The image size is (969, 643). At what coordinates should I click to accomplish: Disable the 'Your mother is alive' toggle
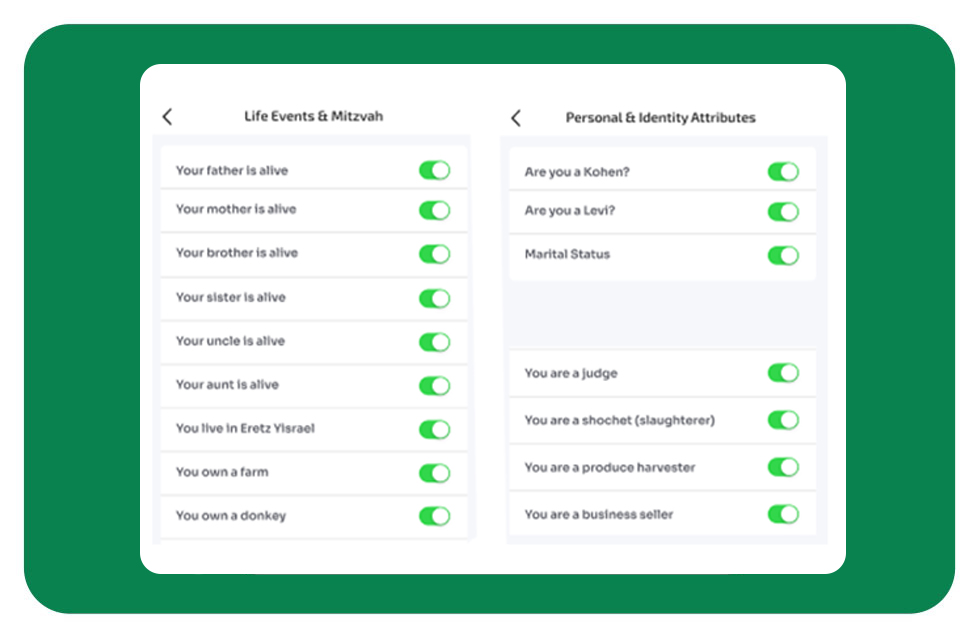point(434,210)
